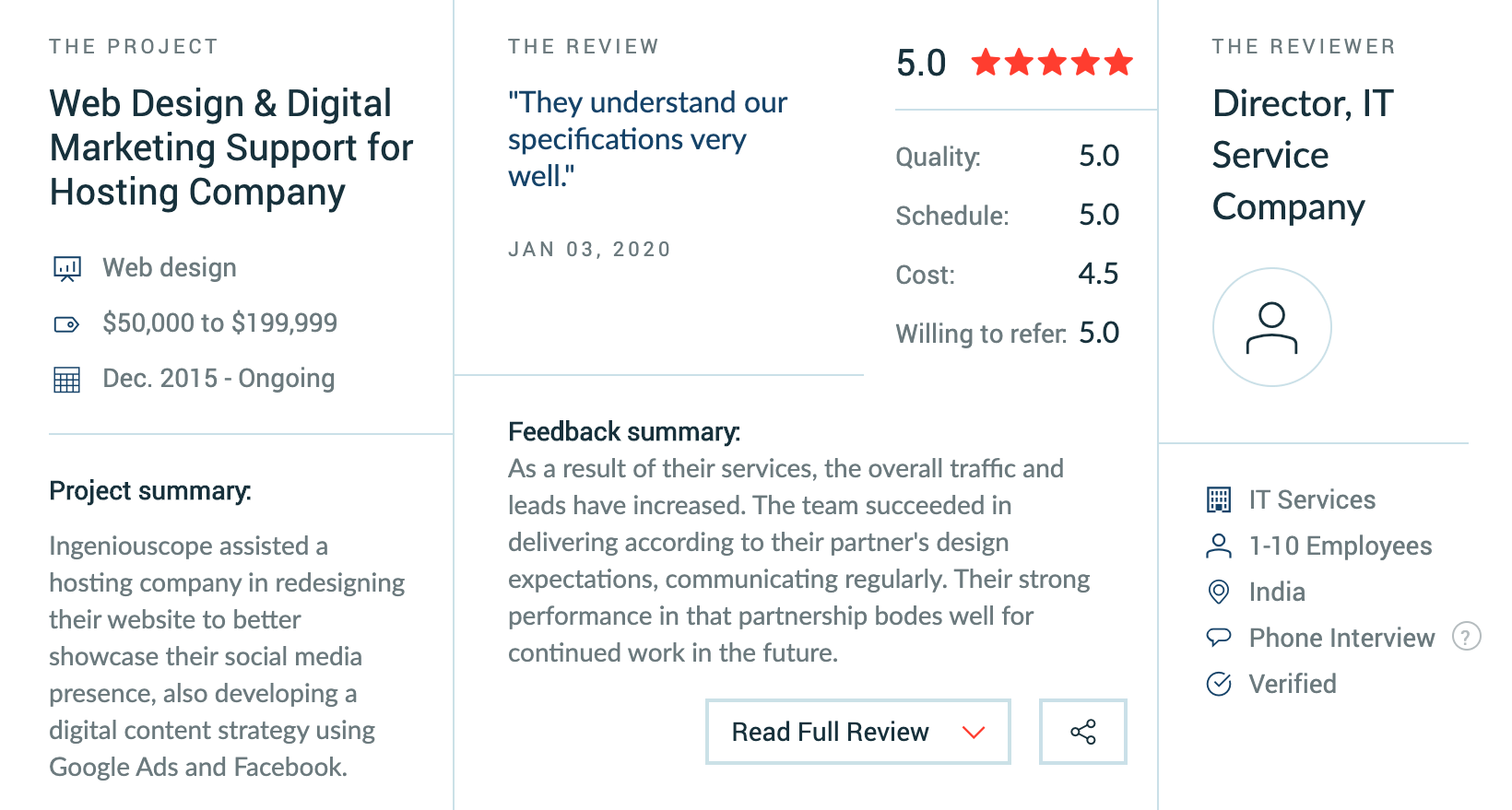The image size is (1512, 810).
Task: Click the price tag budget icon
Action: click(x=66, y=323)
